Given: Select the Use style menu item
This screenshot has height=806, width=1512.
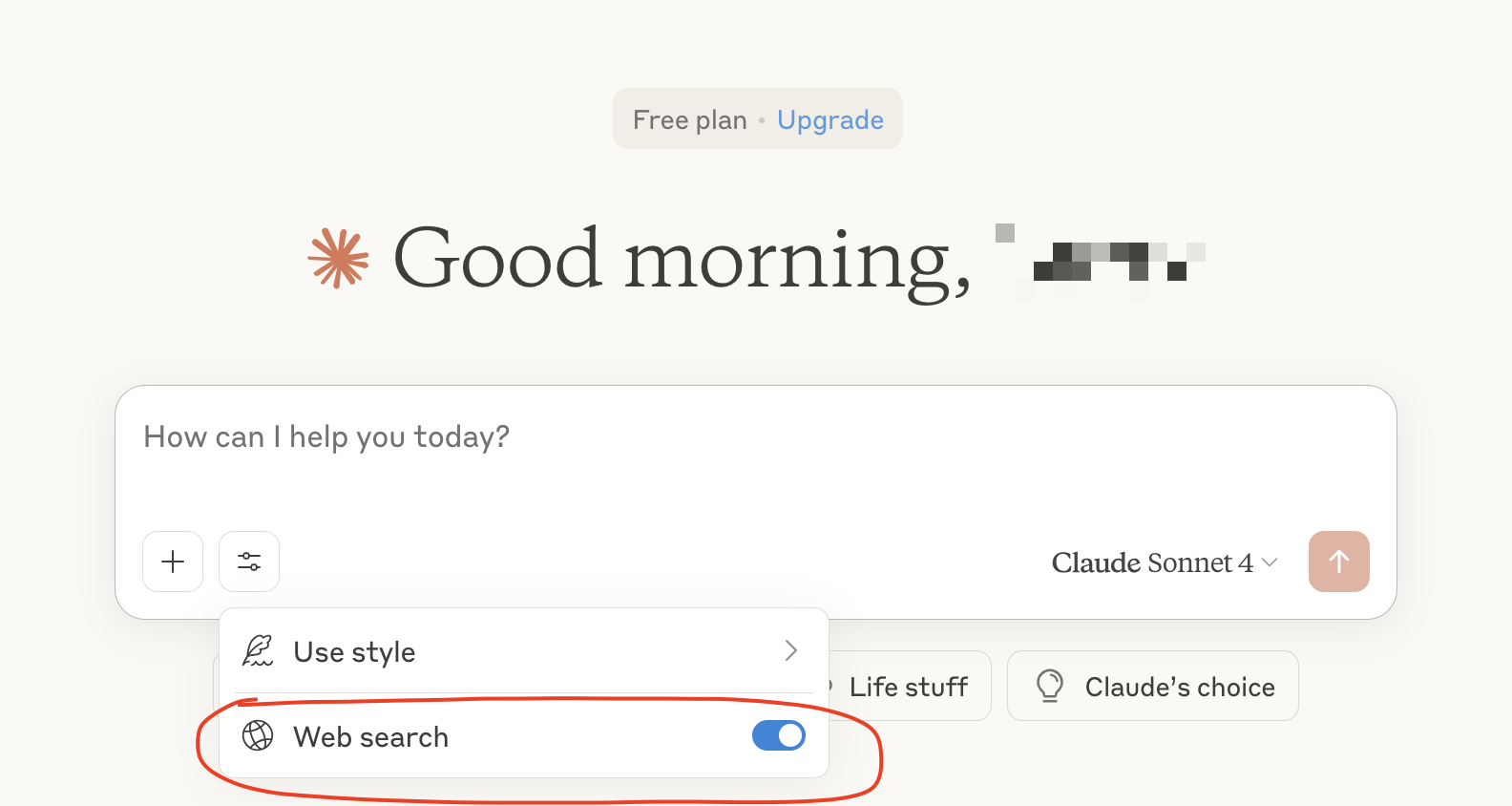Looking at the screenshot, I should tap(524, 651).
